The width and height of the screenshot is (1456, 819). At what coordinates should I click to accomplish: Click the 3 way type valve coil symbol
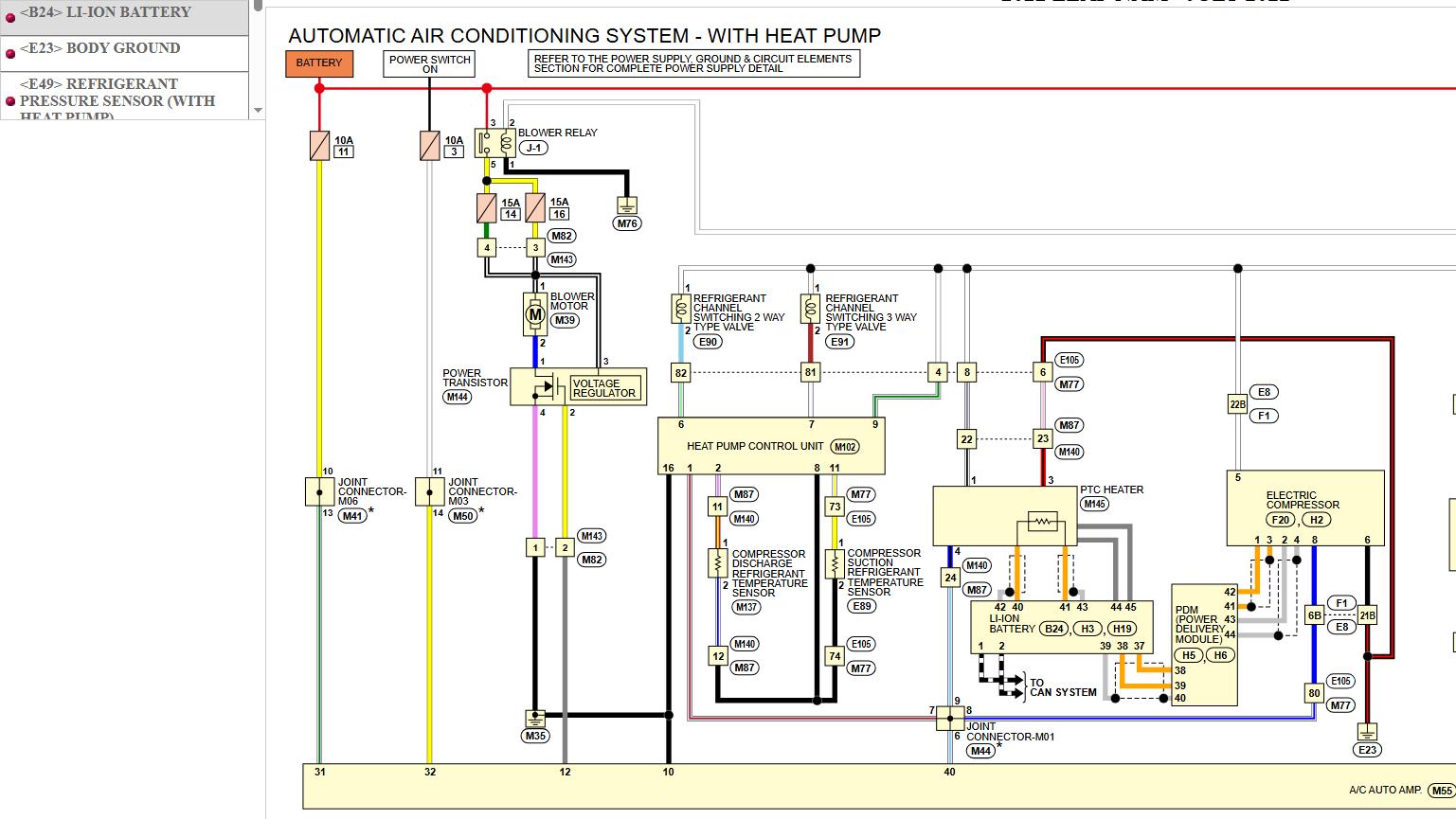coord(810,309)
